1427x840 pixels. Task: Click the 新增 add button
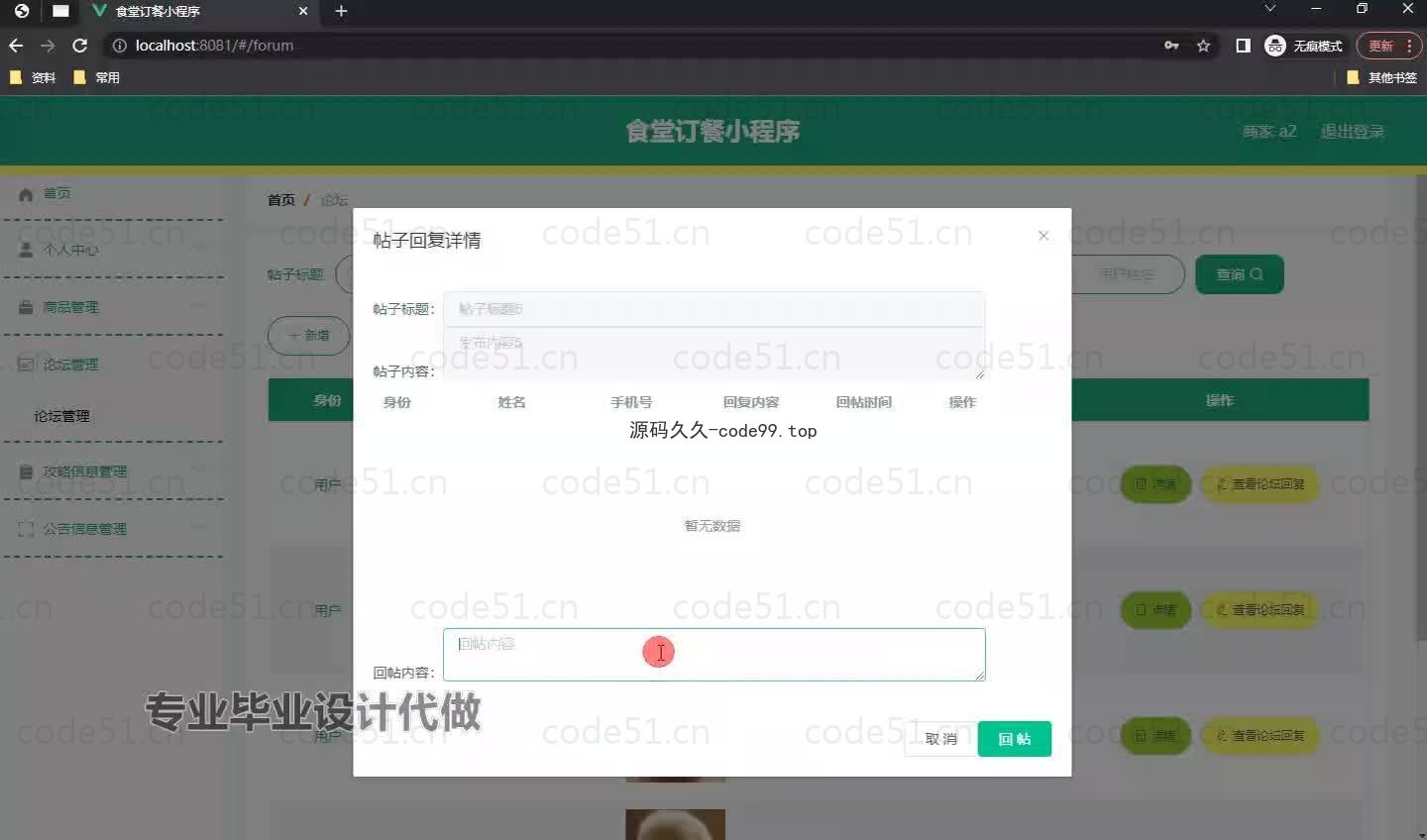tap(309, 336)
